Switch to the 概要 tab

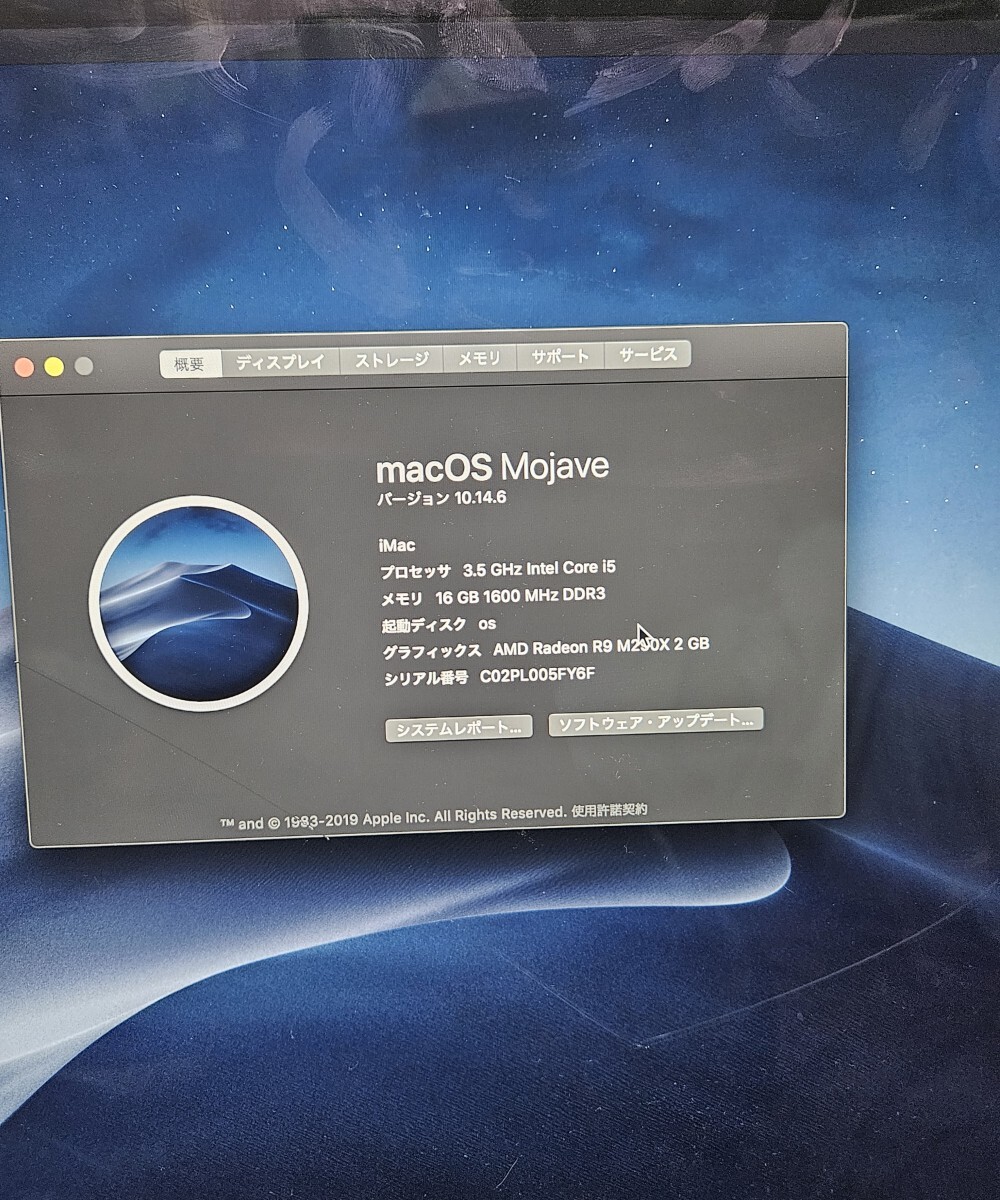[190, 364]
